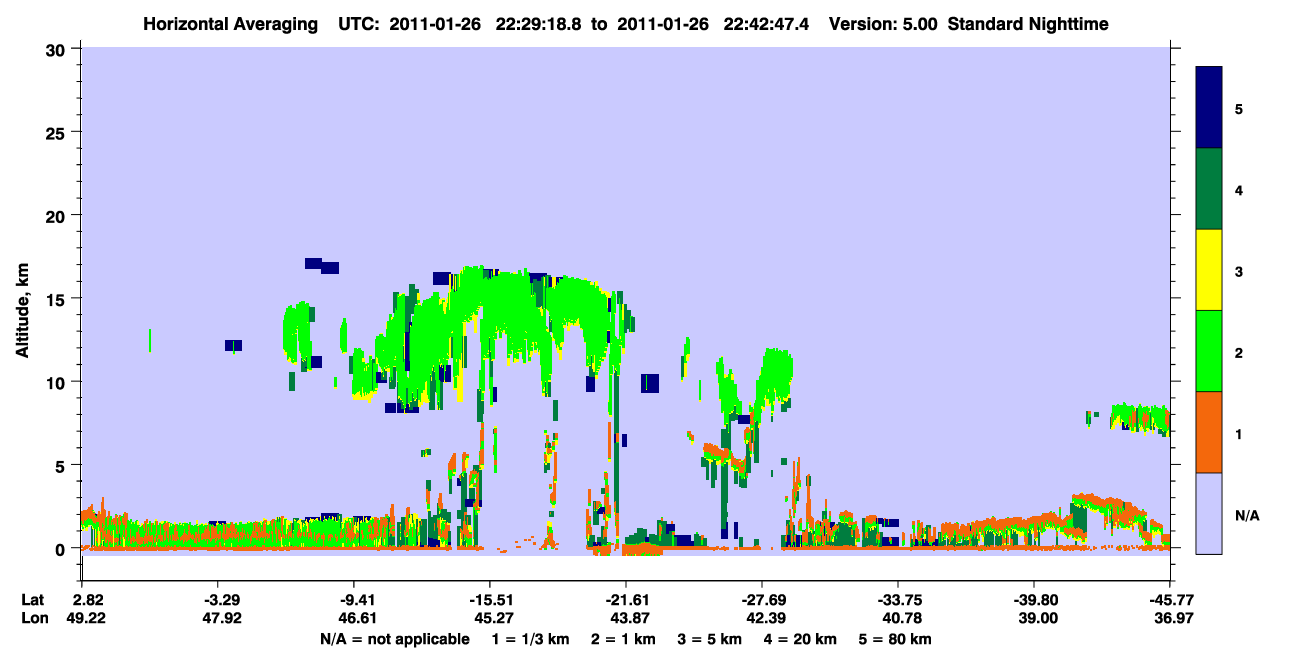Image resolution: width=1300 pixels, height=667 pixels.
Task: Click the '2 = 1 km' legend entry
Action: (622, 638)
